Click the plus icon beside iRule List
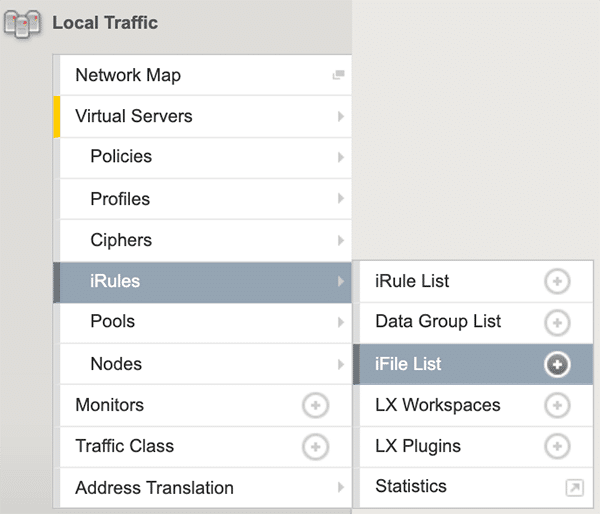The width and height of the screenshot is (600, 514). (557, 282)
